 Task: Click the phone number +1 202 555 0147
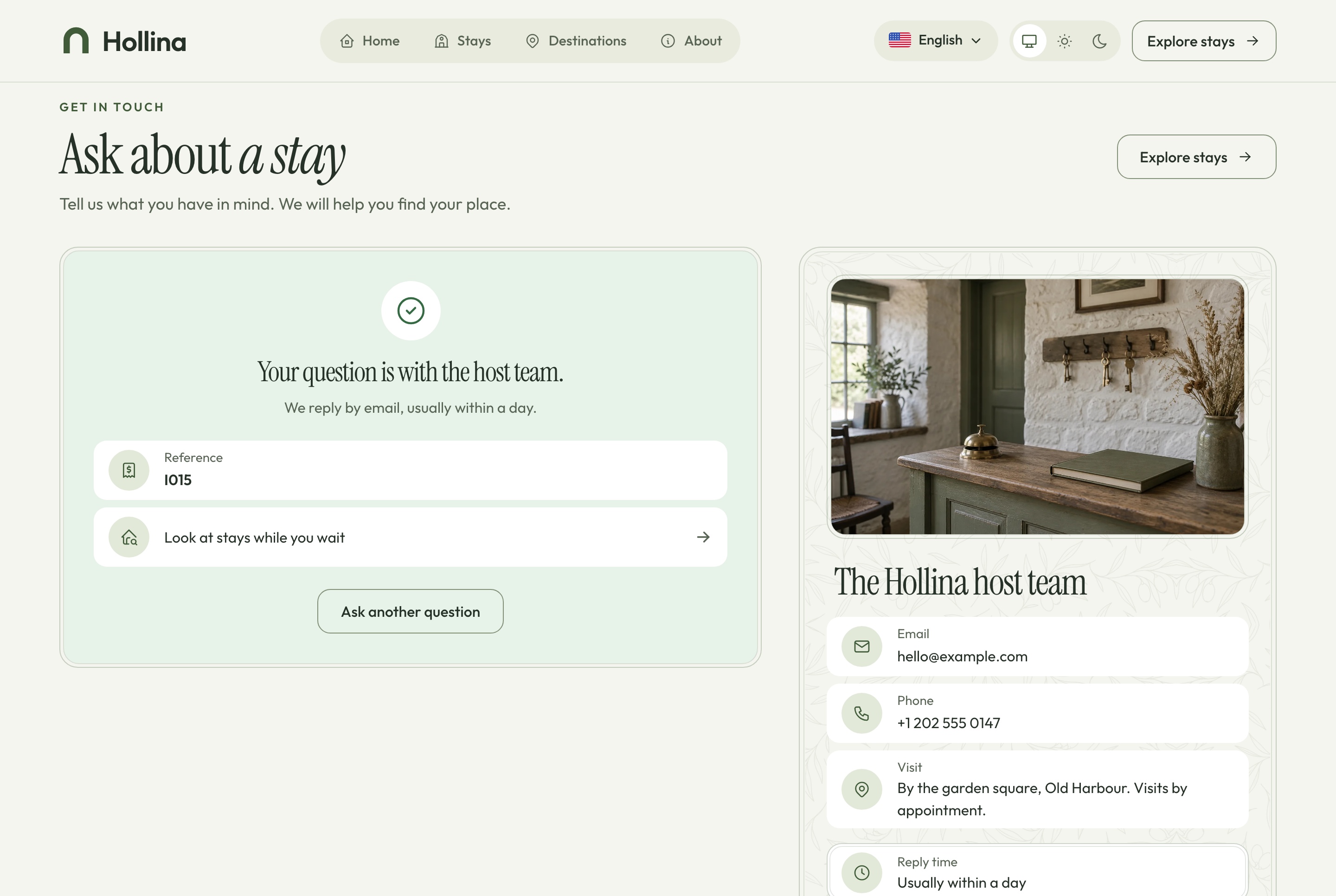click(x=949, y=723)
